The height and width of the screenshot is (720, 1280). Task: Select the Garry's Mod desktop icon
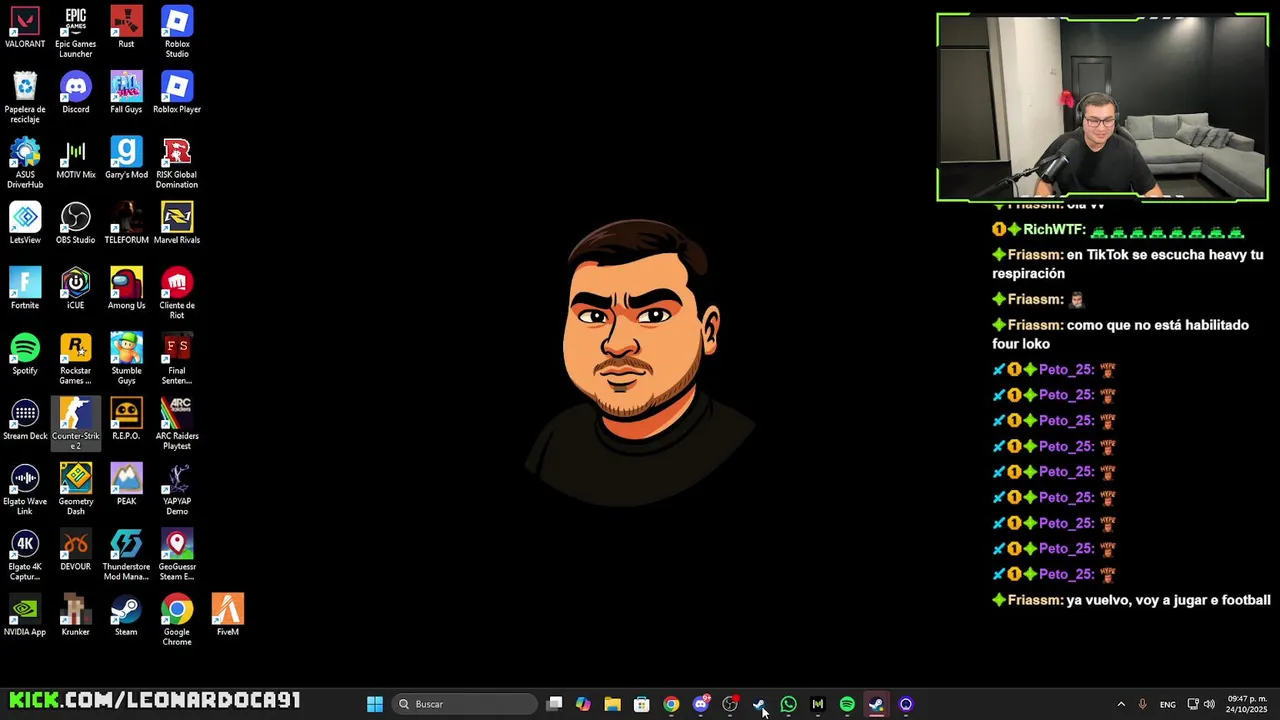(126, 159)
